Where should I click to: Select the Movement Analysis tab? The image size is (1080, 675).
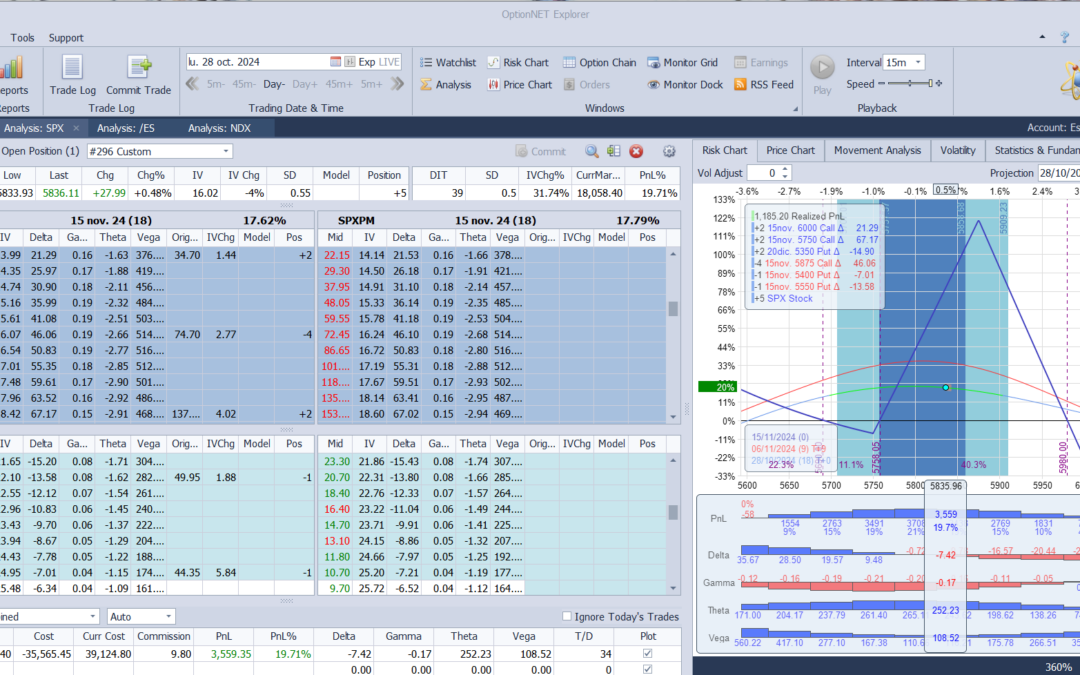(x=877, y=150)
